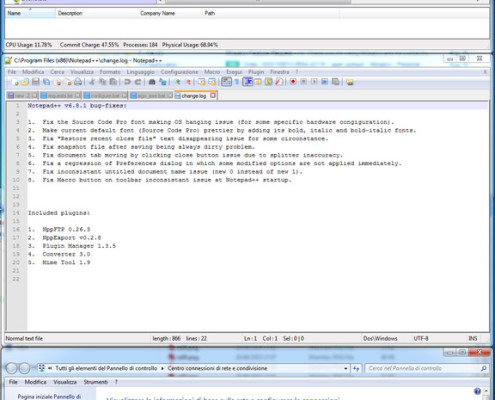The width and height of the screenshot is (495, 400).
Task: Open the User Defined Language icon
Action: tap(258, 82)
